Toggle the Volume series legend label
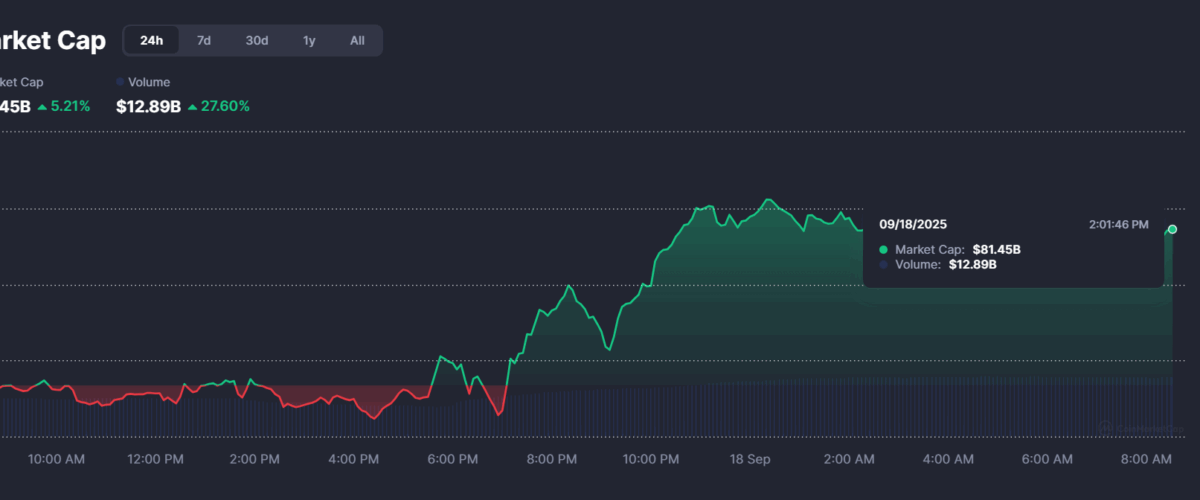Image resolution: width=1200 pixels, height=500 pixels. [x=149, y=82]
